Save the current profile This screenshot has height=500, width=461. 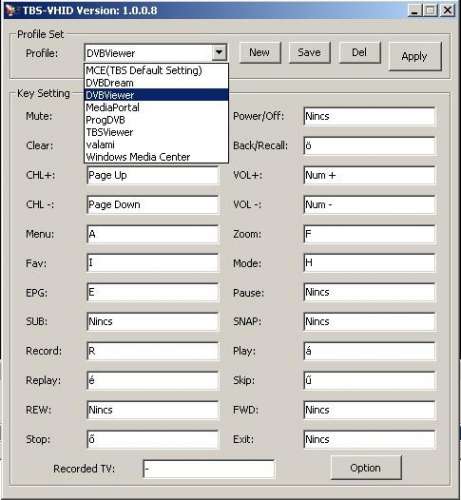(309, 52)
